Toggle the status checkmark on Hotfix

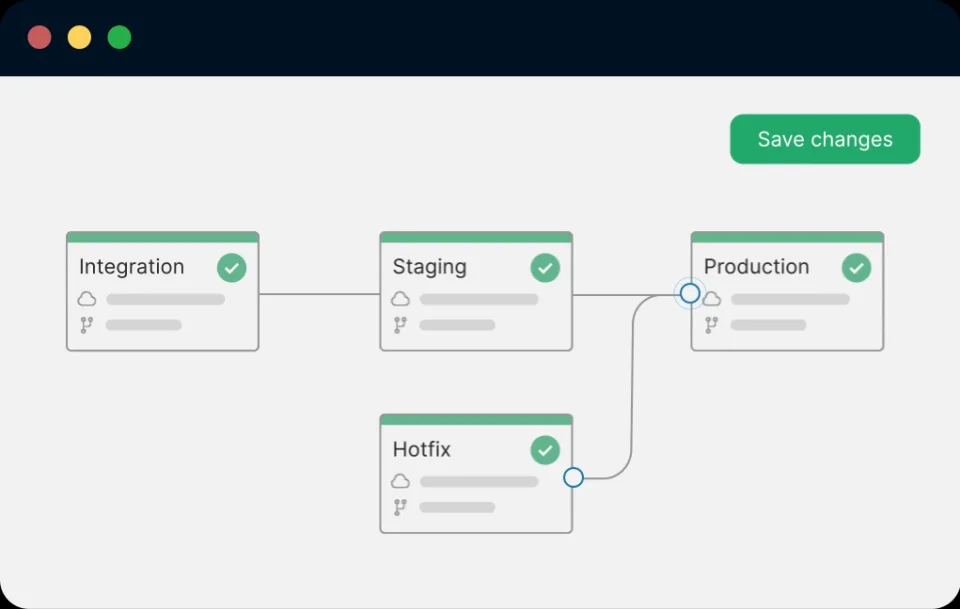pos(545,450)
